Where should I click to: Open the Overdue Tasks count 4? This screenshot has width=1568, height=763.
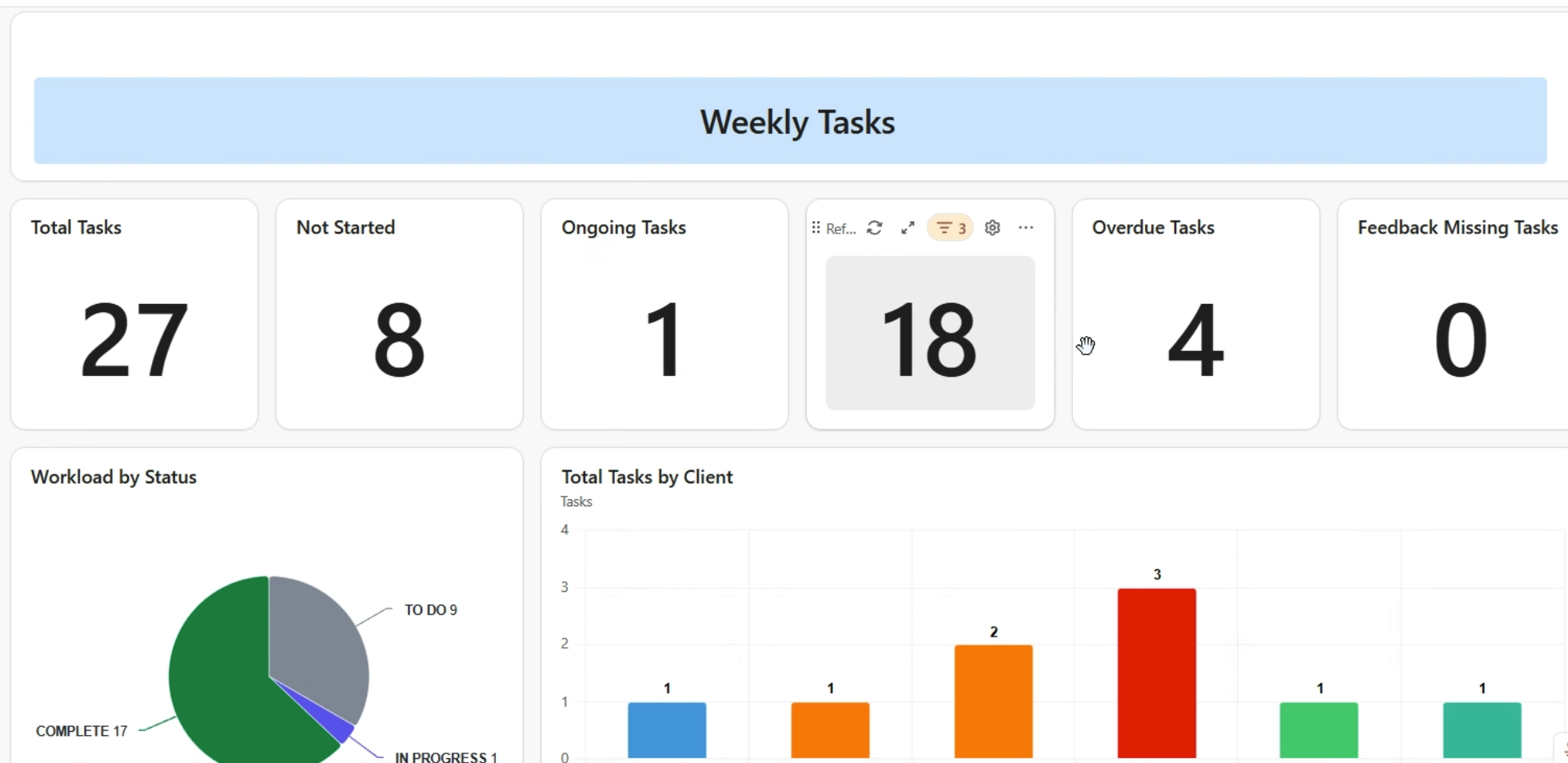(x=1195, y=340)
